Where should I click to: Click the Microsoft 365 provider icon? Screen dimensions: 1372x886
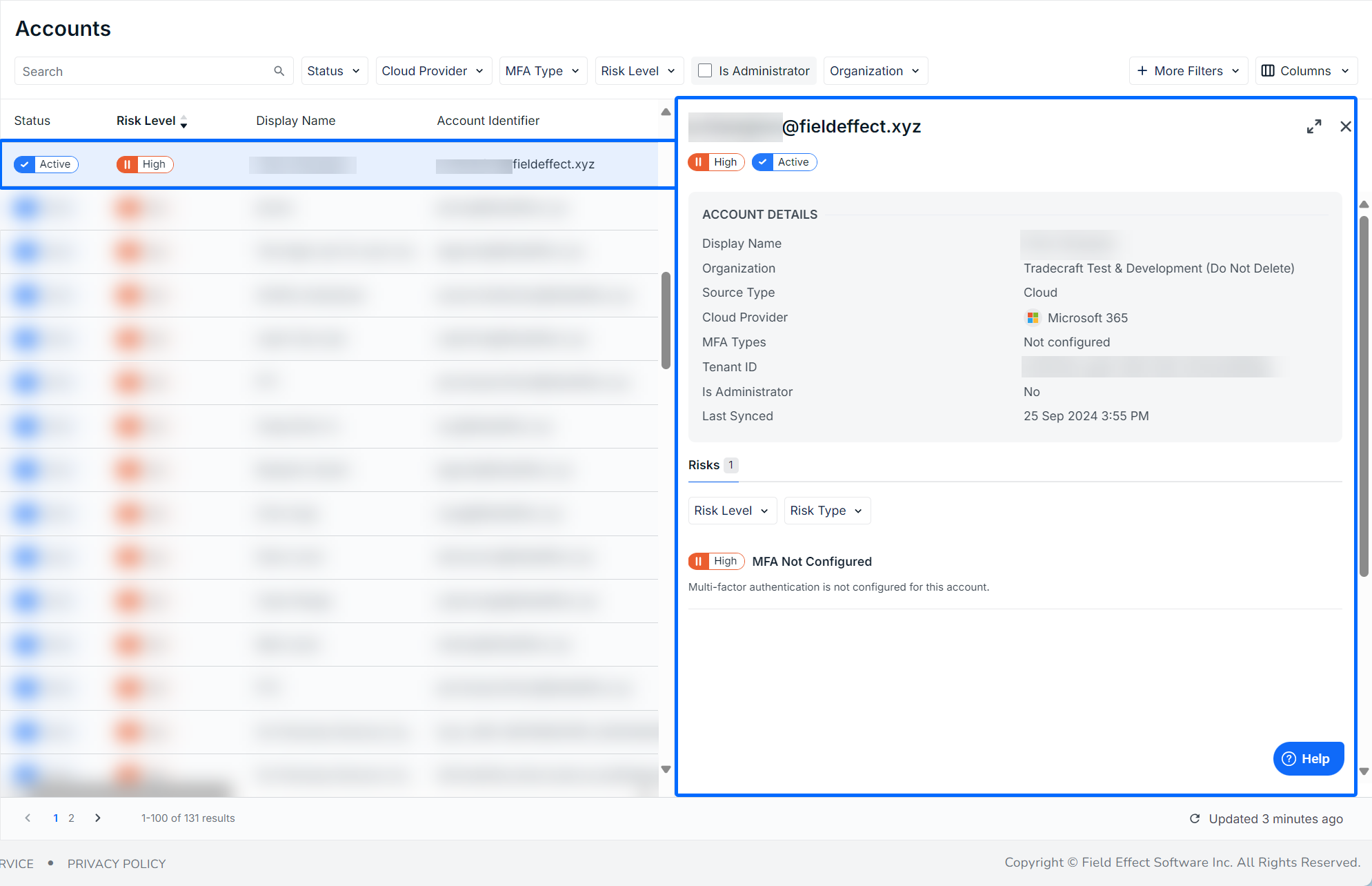(x=1033, y=318)
